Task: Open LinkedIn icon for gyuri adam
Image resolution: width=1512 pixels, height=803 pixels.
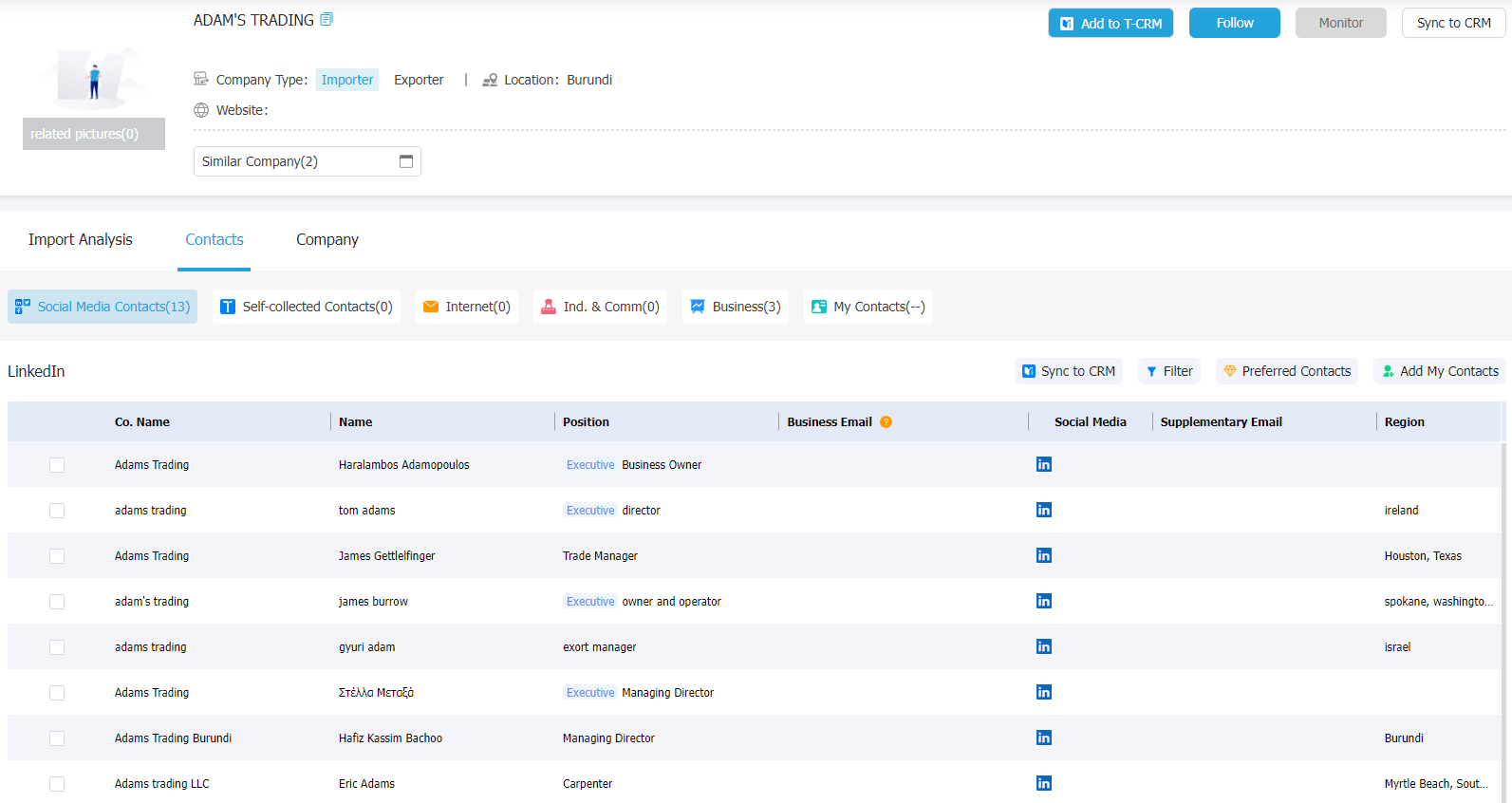Action: click(x=1044, y=646)
